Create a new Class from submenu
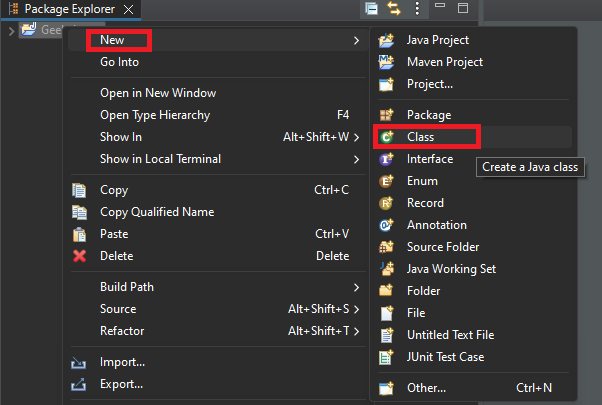The image size is (602, 405). coord(473,137)
